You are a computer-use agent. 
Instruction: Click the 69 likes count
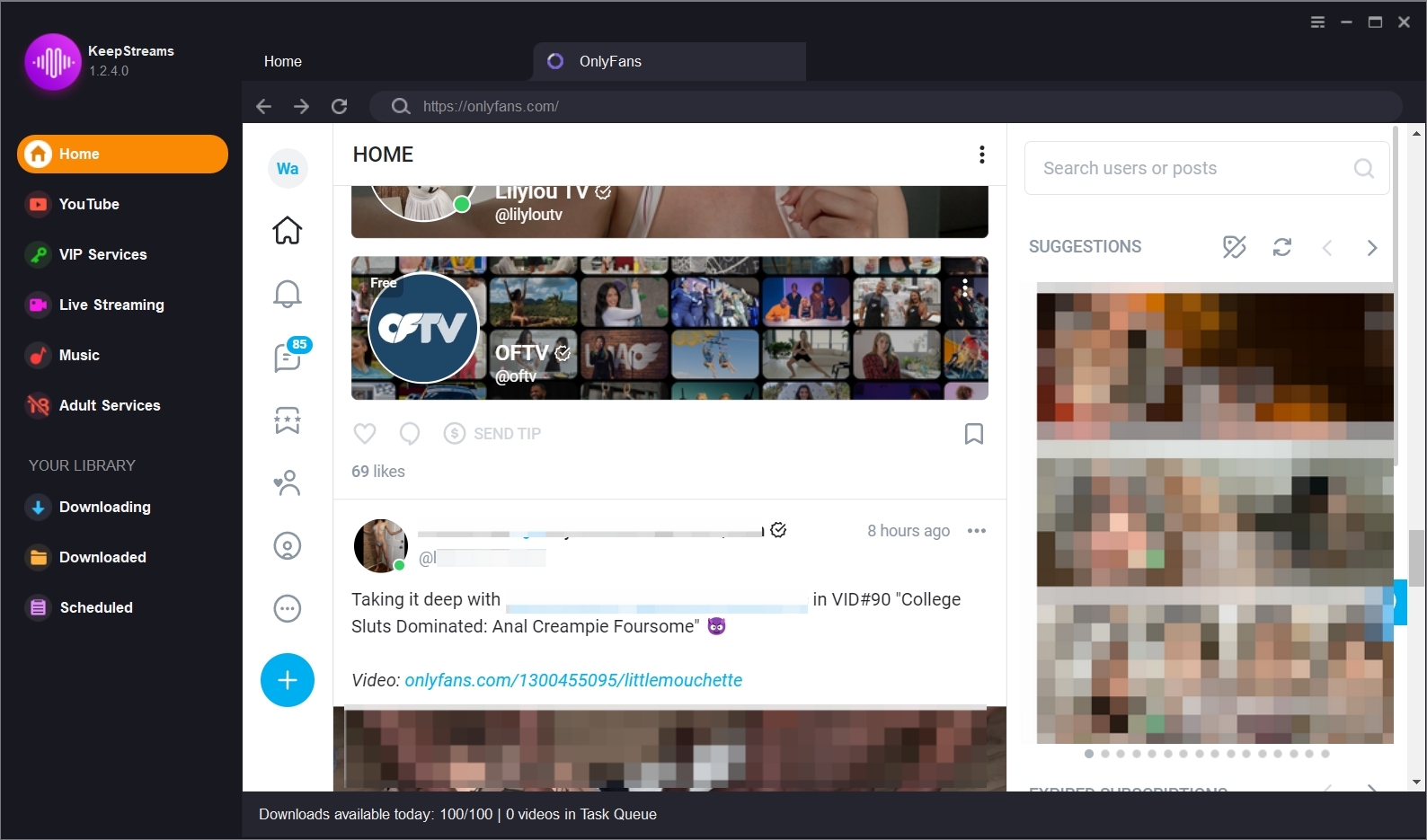[x=378, y=472]
